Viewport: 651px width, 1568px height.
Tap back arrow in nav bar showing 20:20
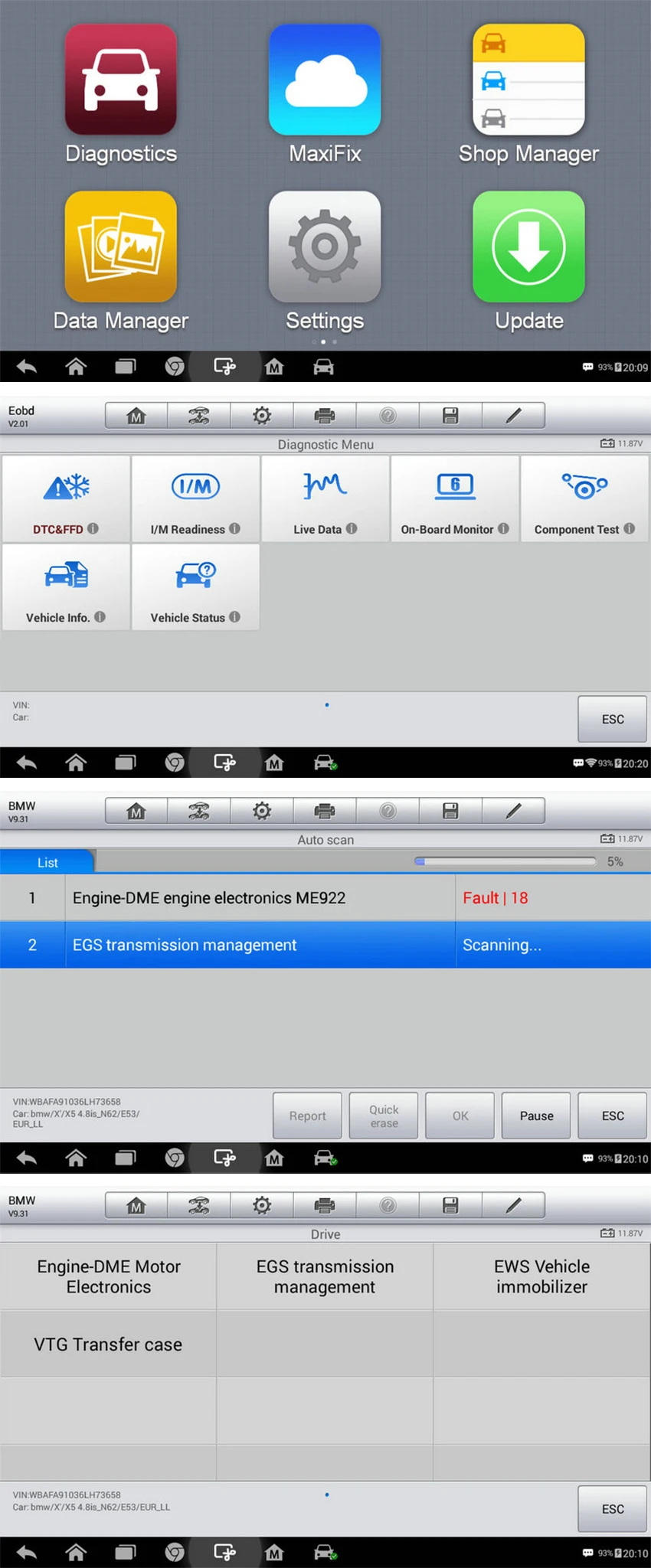[x=27, y=763]
